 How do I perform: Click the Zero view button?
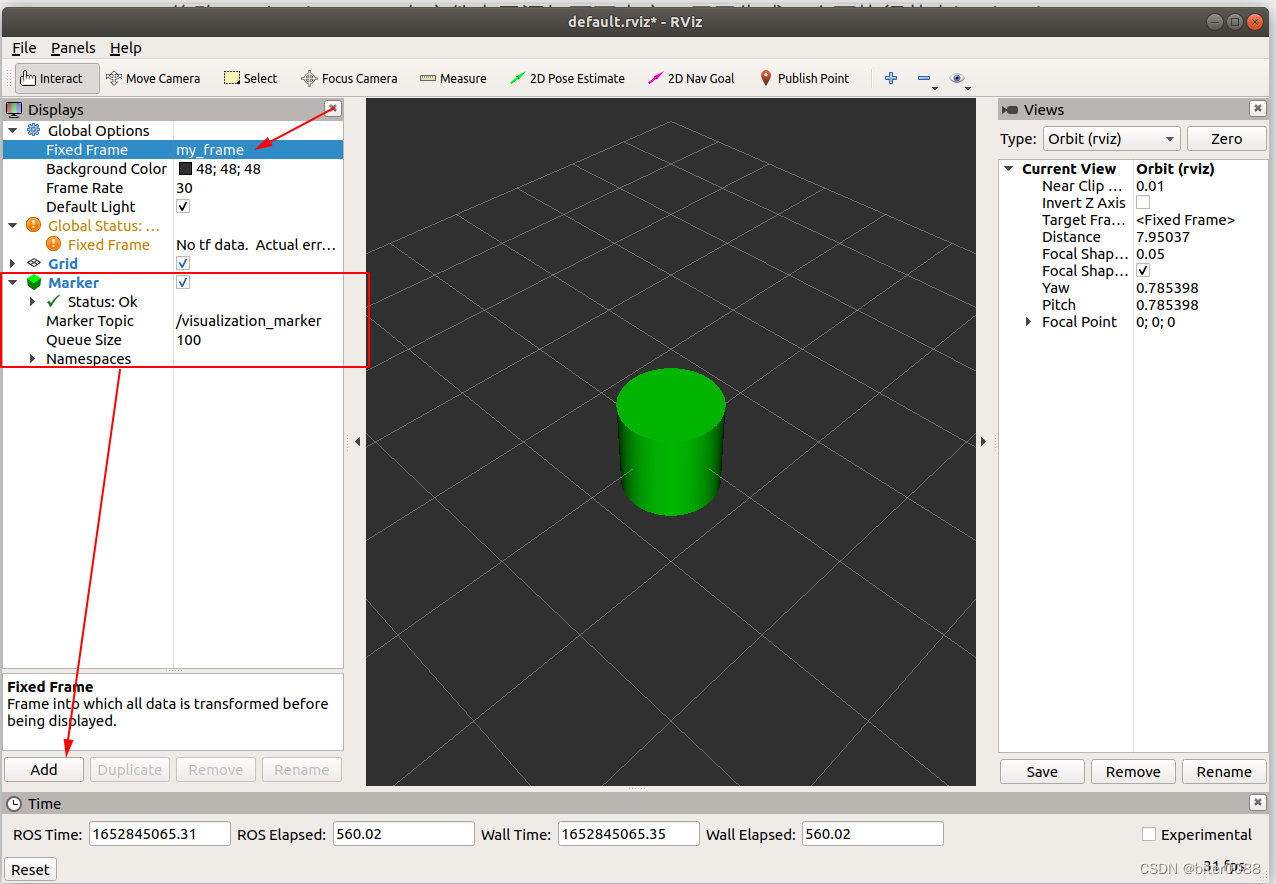[1226, 139]
